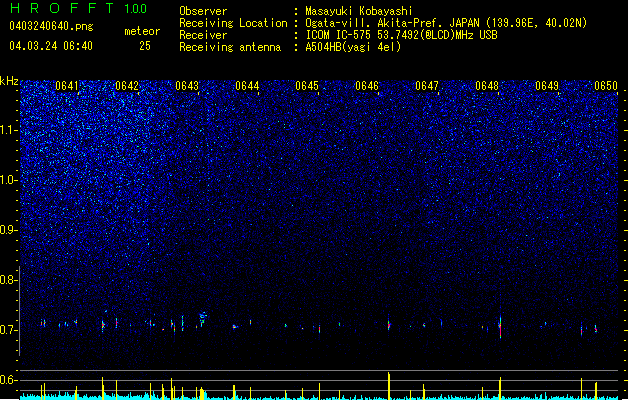Viewport: 629px width, 400px height.
Task: Click the Receiving Location label
Action: click(233, 23)
